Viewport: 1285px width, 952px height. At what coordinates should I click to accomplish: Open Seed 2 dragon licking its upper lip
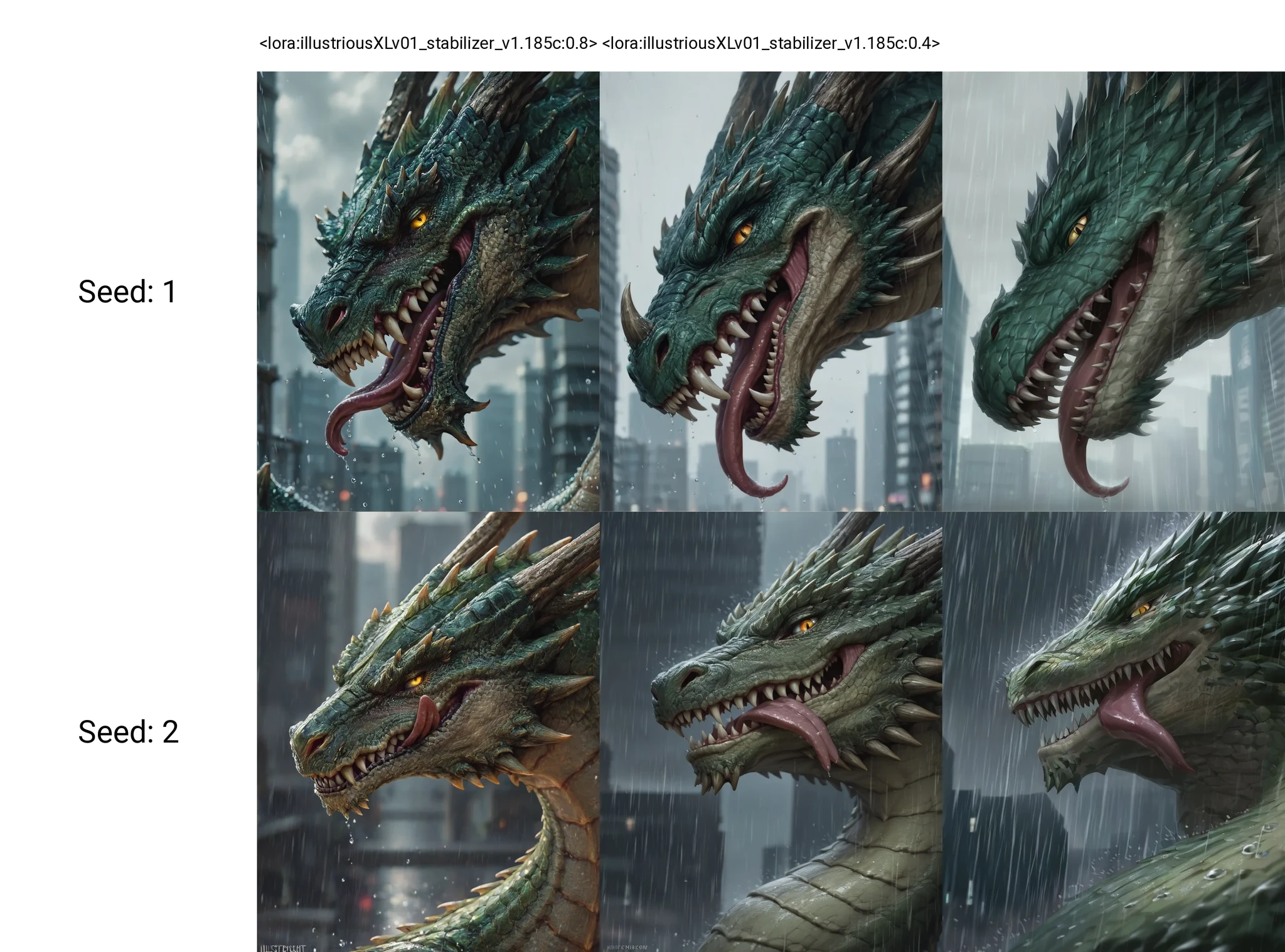(429, 731)
